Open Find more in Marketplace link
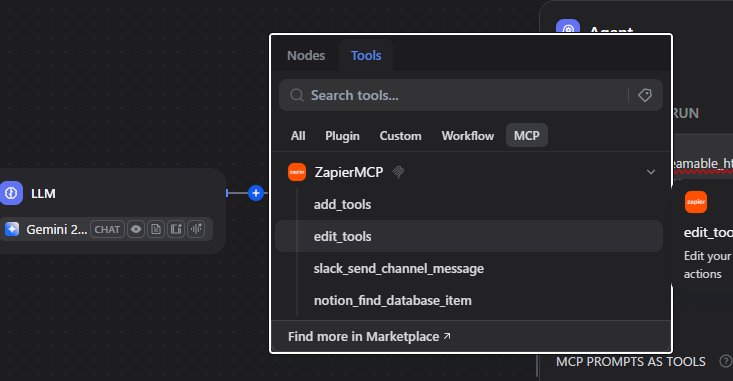This screenshot has height=381, width=733. click(369, 337)
